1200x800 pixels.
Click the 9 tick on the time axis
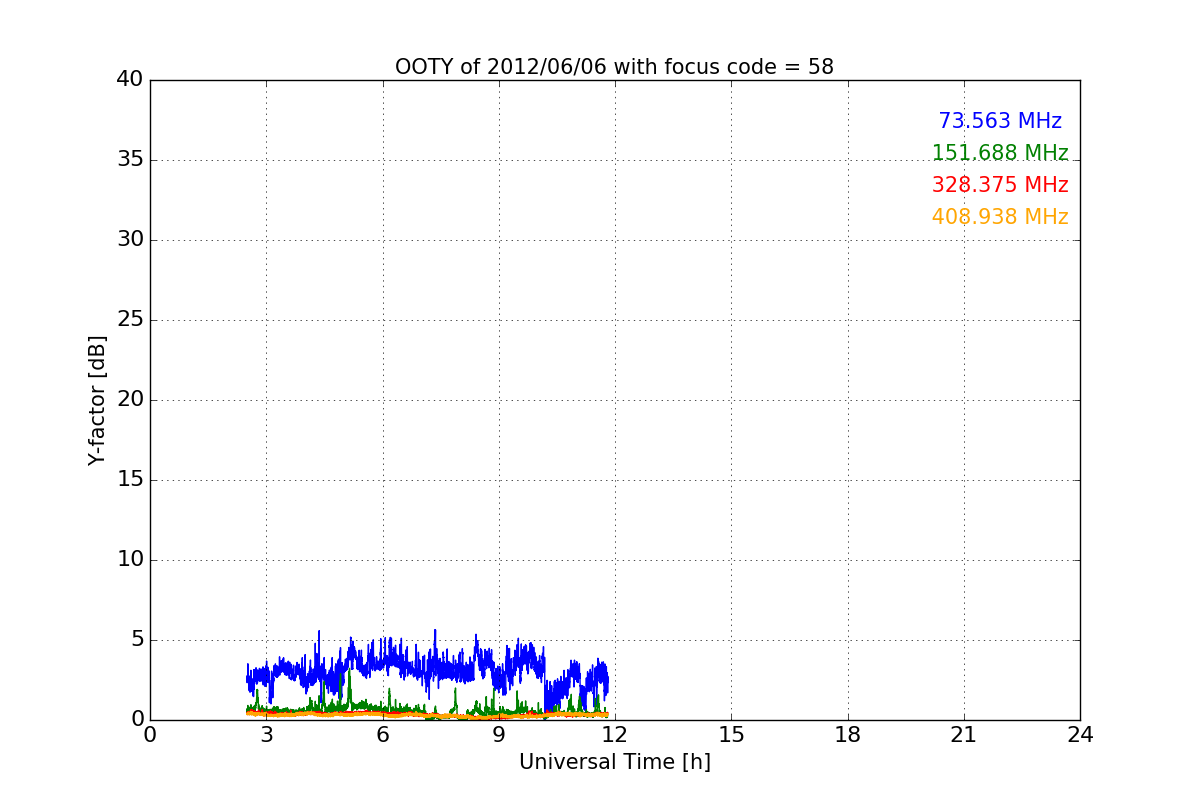click(x=499, y=735)
